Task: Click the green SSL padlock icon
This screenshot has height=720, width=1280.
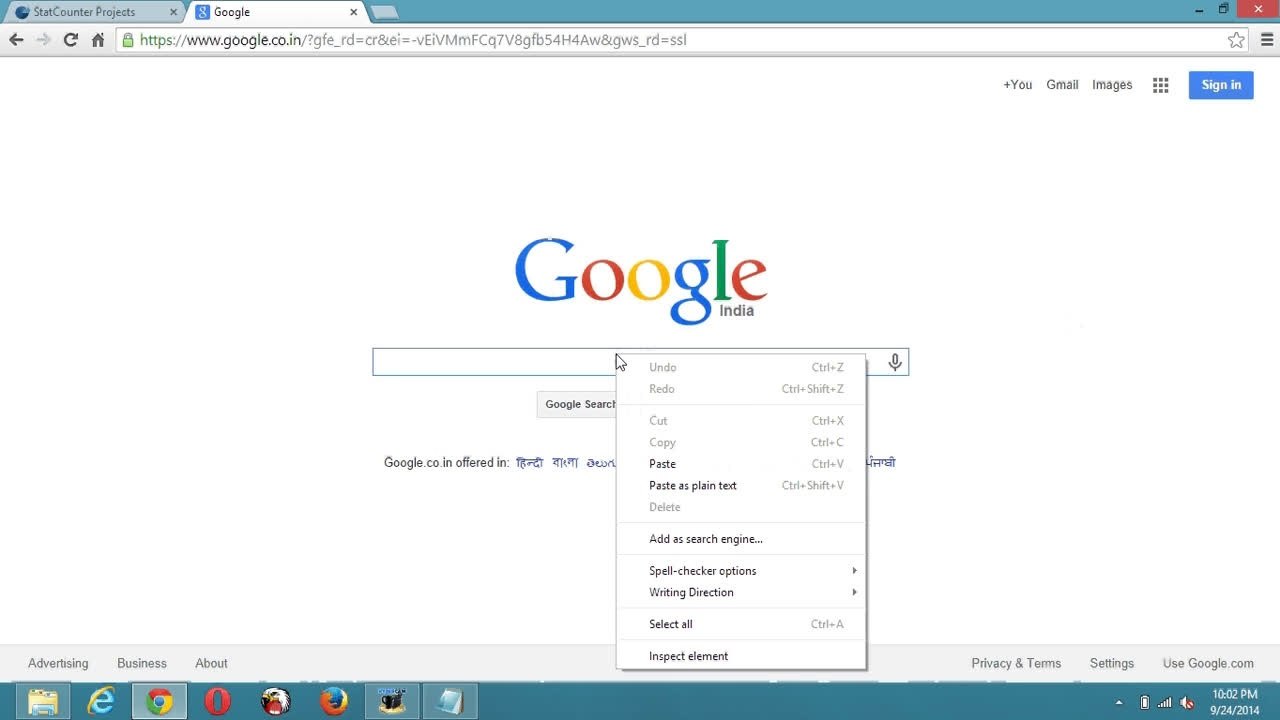Action: pyautogui.click(x=128, y=40)
